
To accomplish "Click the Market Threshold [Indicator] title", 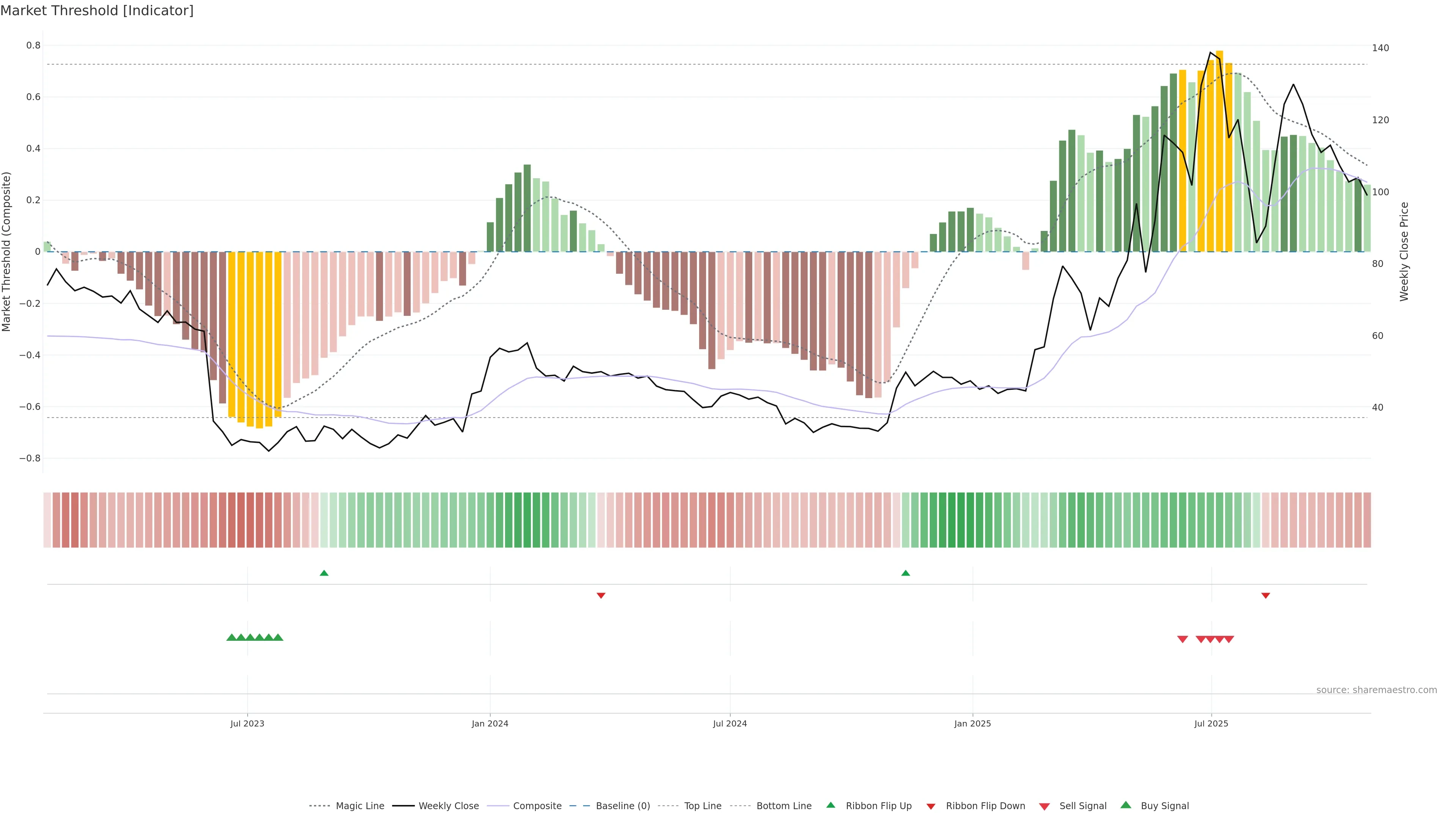I will click(x=97, y=11).
